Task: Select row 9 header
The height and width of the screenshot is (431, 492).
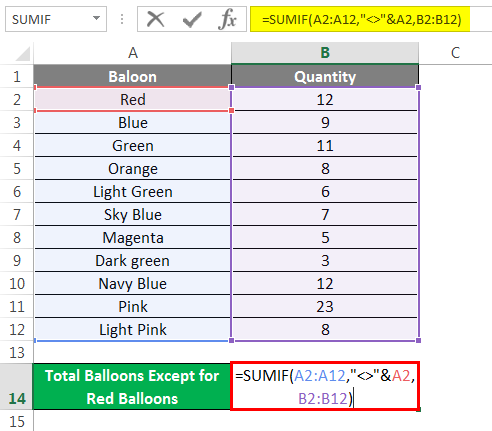Action: (x=17, y=260)
